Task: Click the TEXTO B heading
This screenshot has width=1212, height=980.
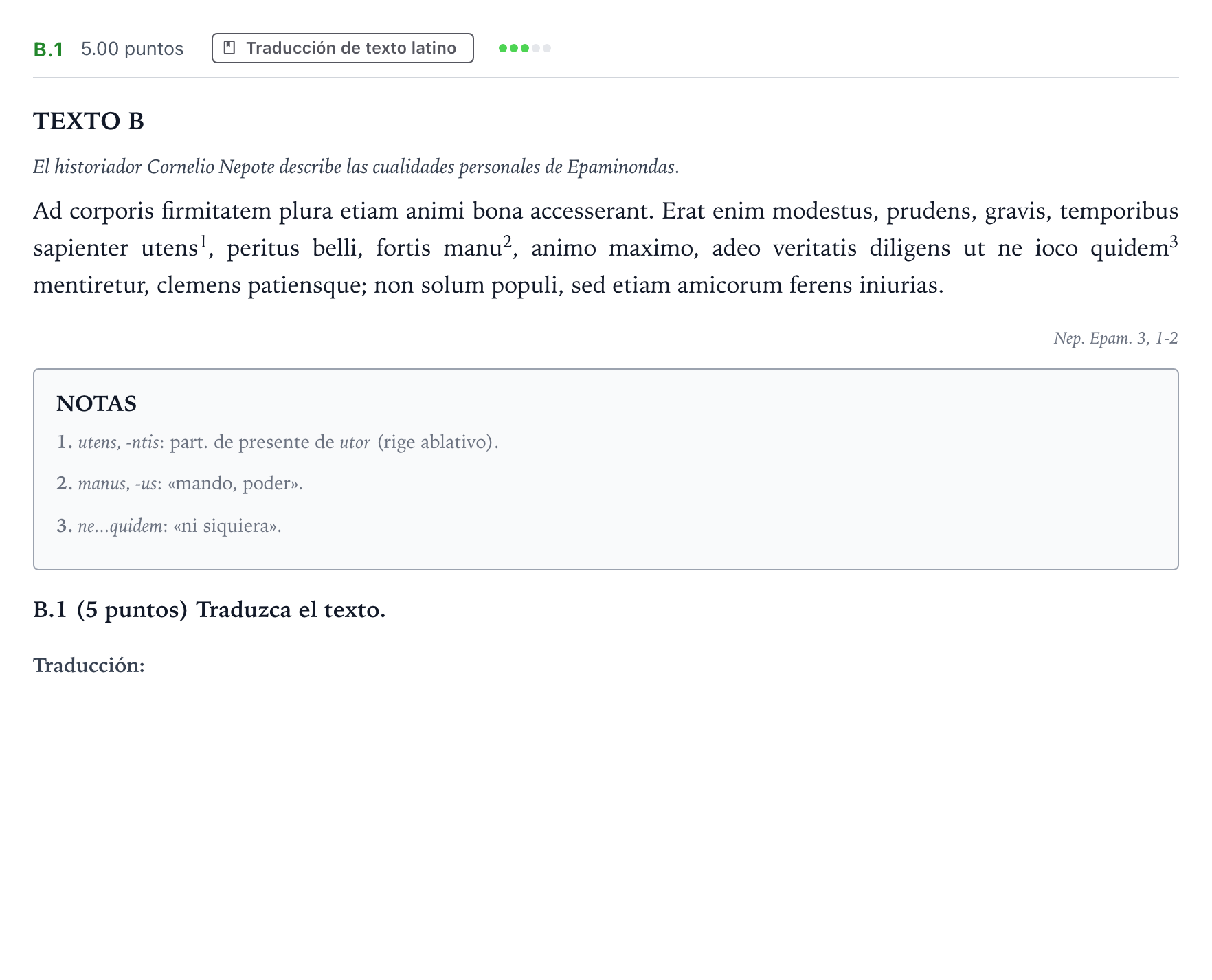Action: click(x=89, y=121)
